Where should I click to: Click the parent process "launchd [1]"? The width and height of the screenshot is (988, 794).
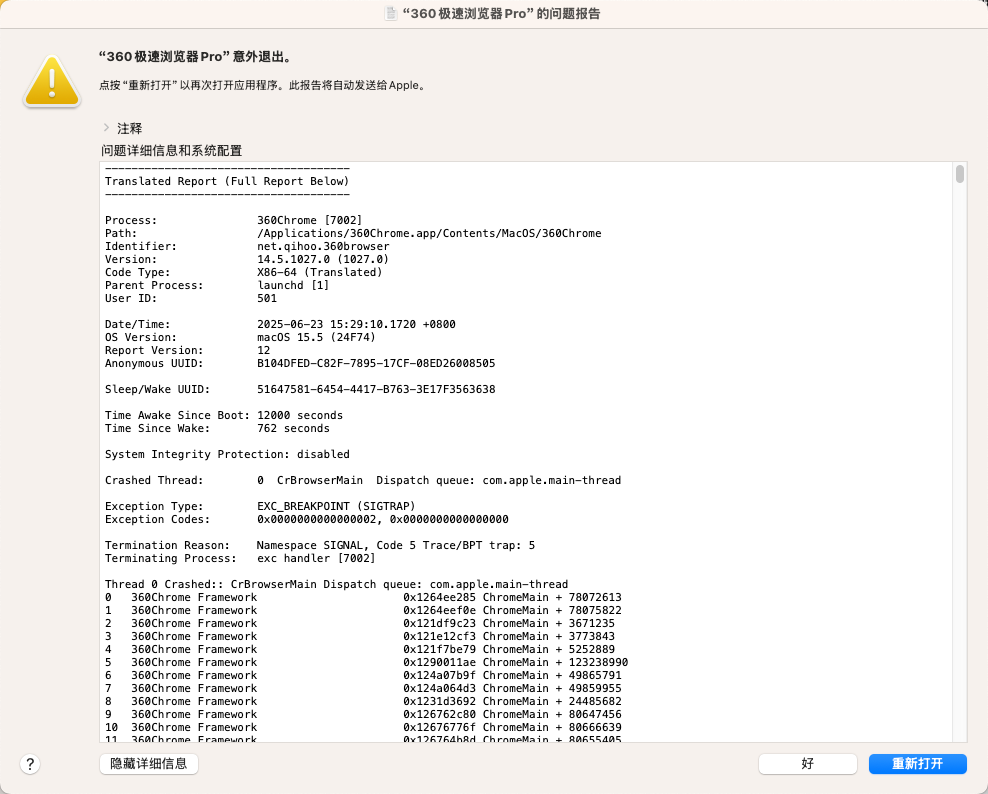point(293,285)
